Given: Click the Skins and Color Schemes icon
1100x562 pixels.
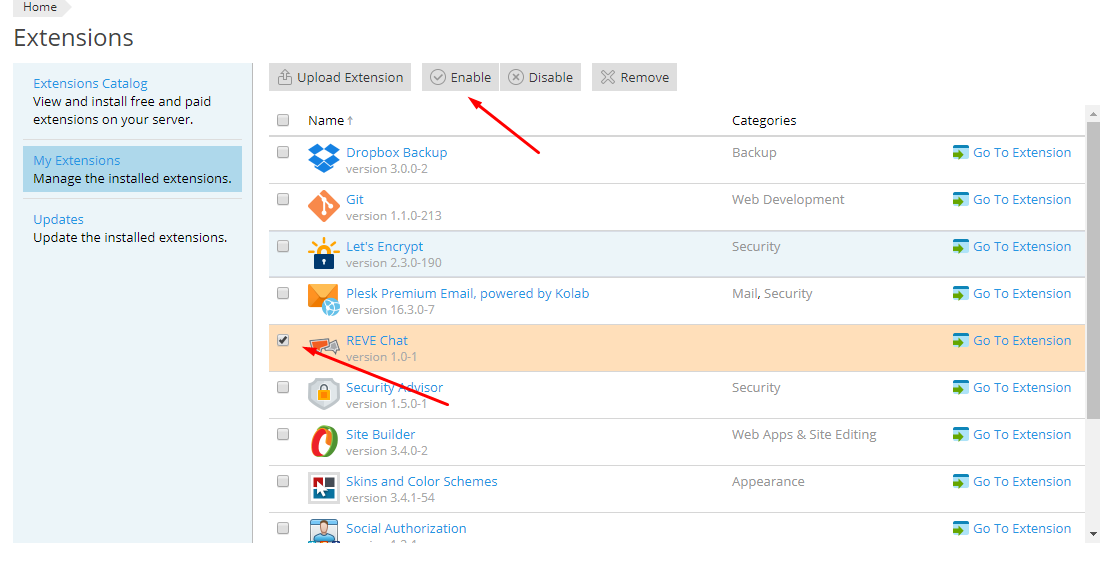Looking at the screenshot, I should point(323,488).
